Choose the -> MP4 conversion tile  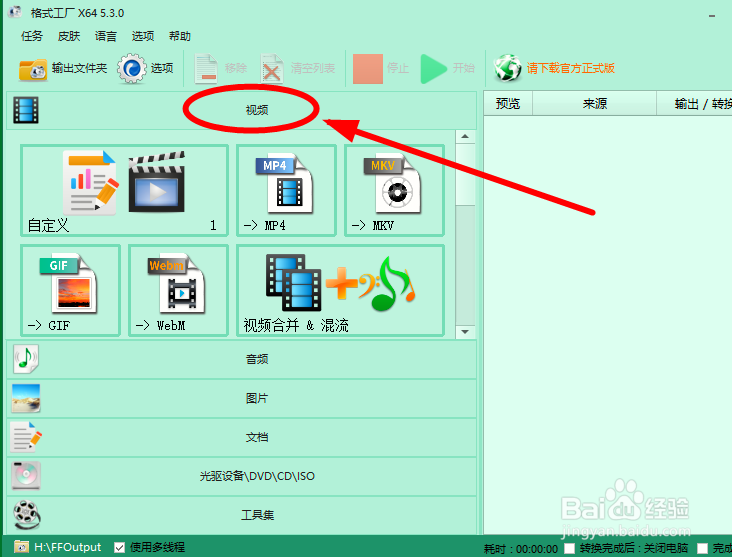point(286,190)
